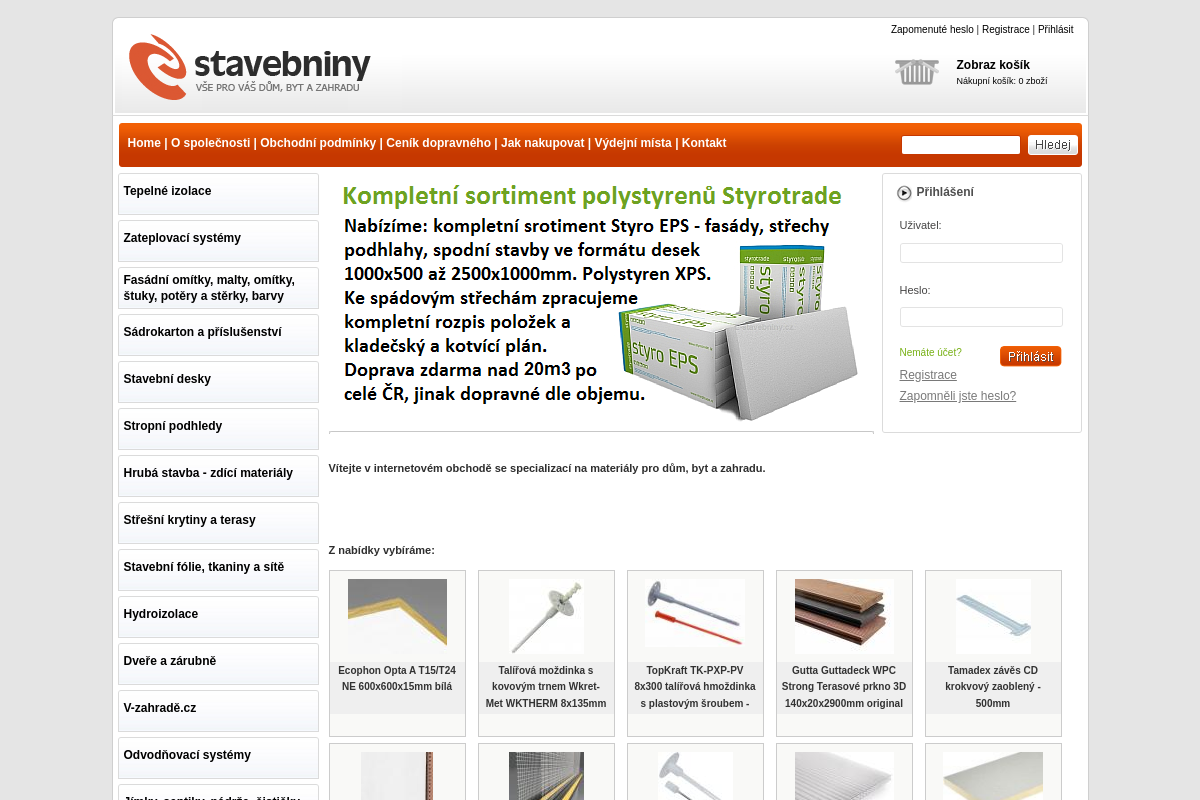Open Dveře a zárubně category
This screenshot has width=1200, height=800.
218,664
